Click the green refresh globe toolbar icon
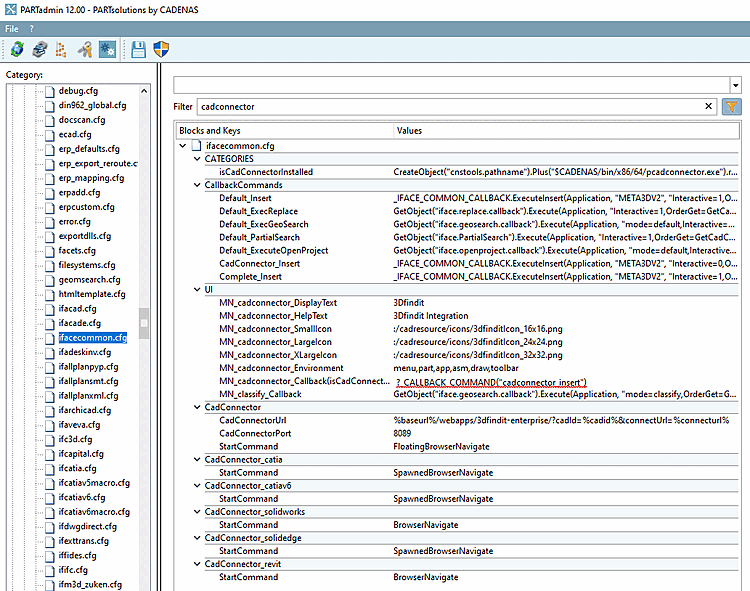The image size is (750, 591). 17,49
